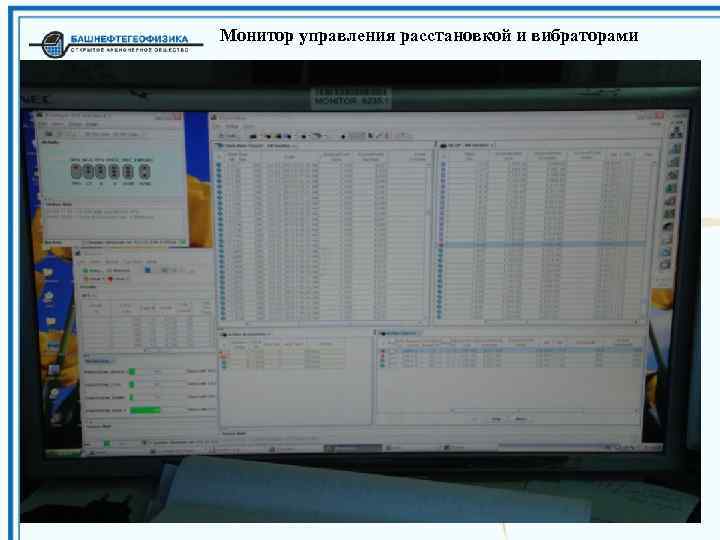Click the network hierarchy icon in the right sidebar
This screenshot has height=540, width=720.
(675, 132)
